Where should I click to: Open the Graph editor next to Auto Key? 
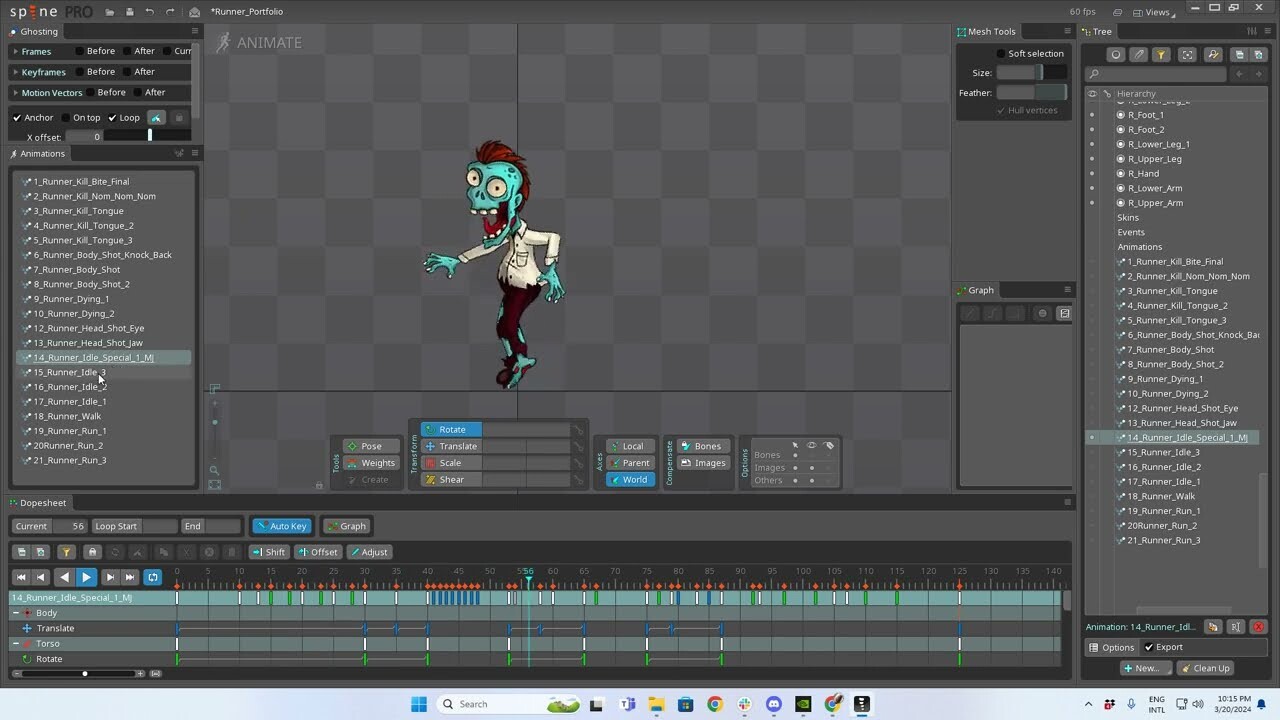(x=347, y=525)
